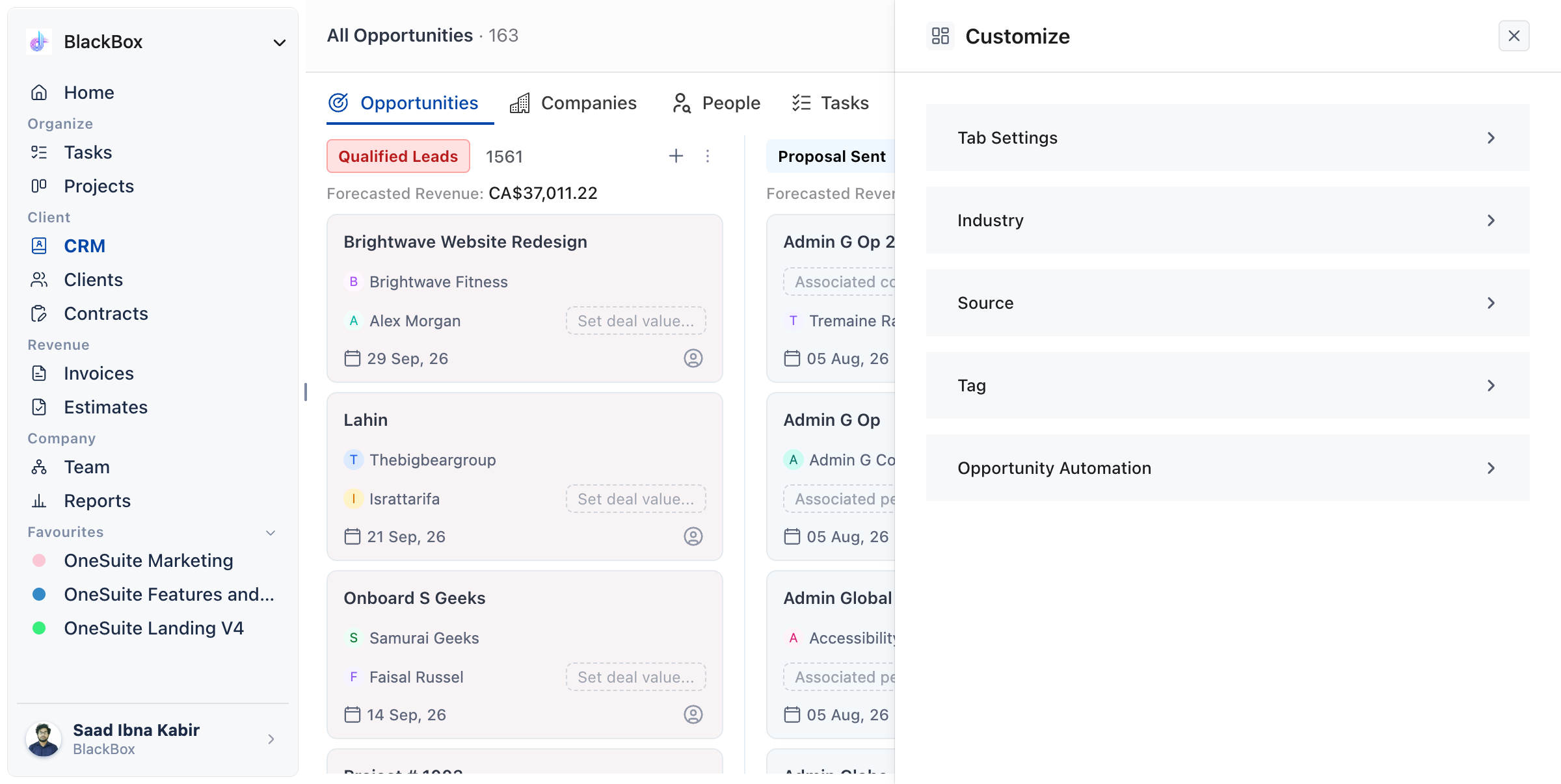Click blue dot next to OneSuite Features
The height and width of the screenshot is (784, 1561).
[x=39, y=594]
